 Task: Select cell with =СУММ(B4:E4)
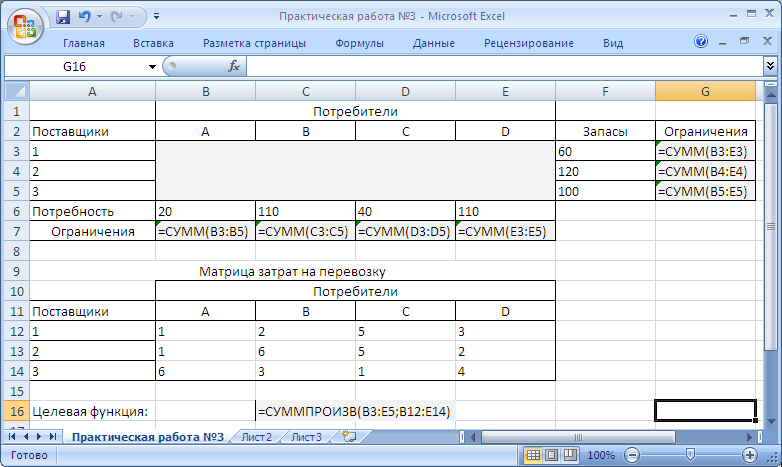pyautogui.click(x=705, y=171)
